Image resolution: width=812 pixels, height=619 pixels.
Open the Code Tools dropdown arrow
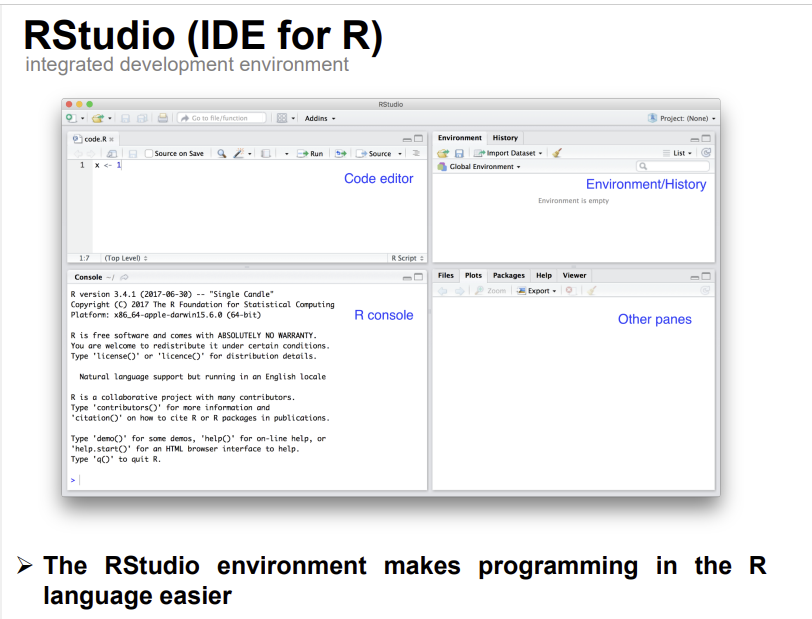[x=250, y=154]
